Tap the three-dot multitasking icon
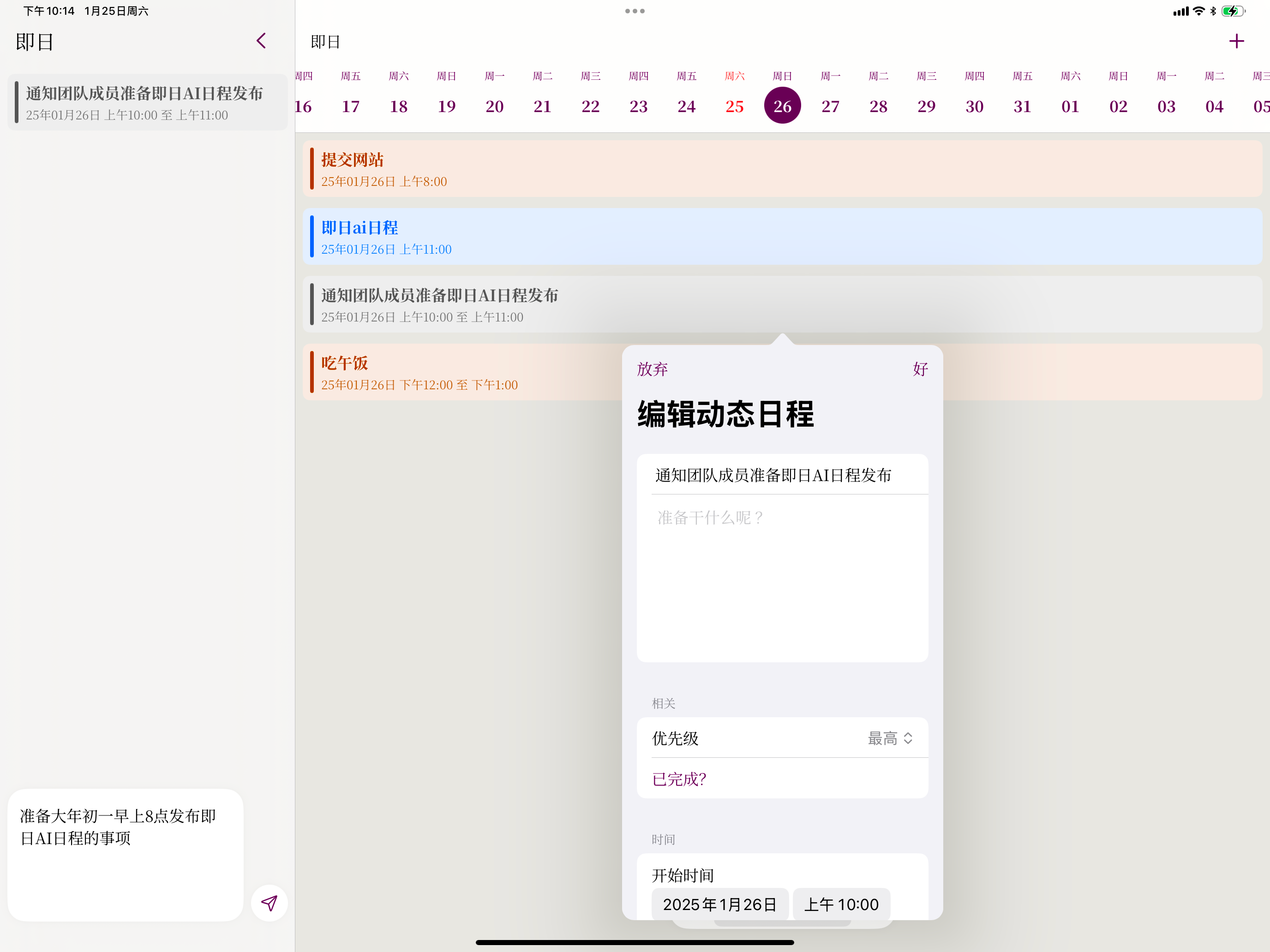Viewport: 1270px width, 952px height. [635, 11]
